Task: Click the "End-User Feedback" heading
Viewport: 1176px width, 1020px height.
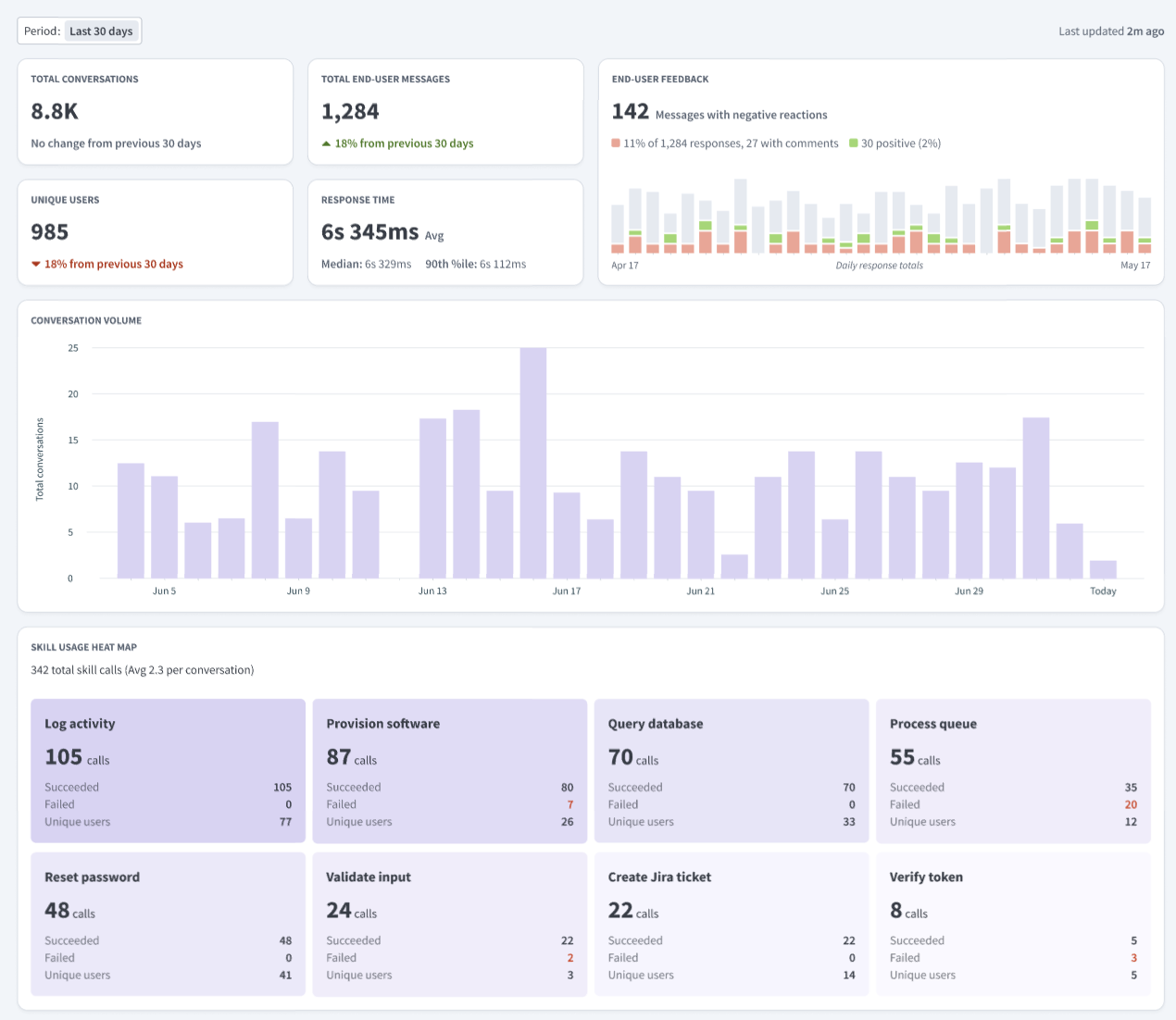Action: click(660, 80)
